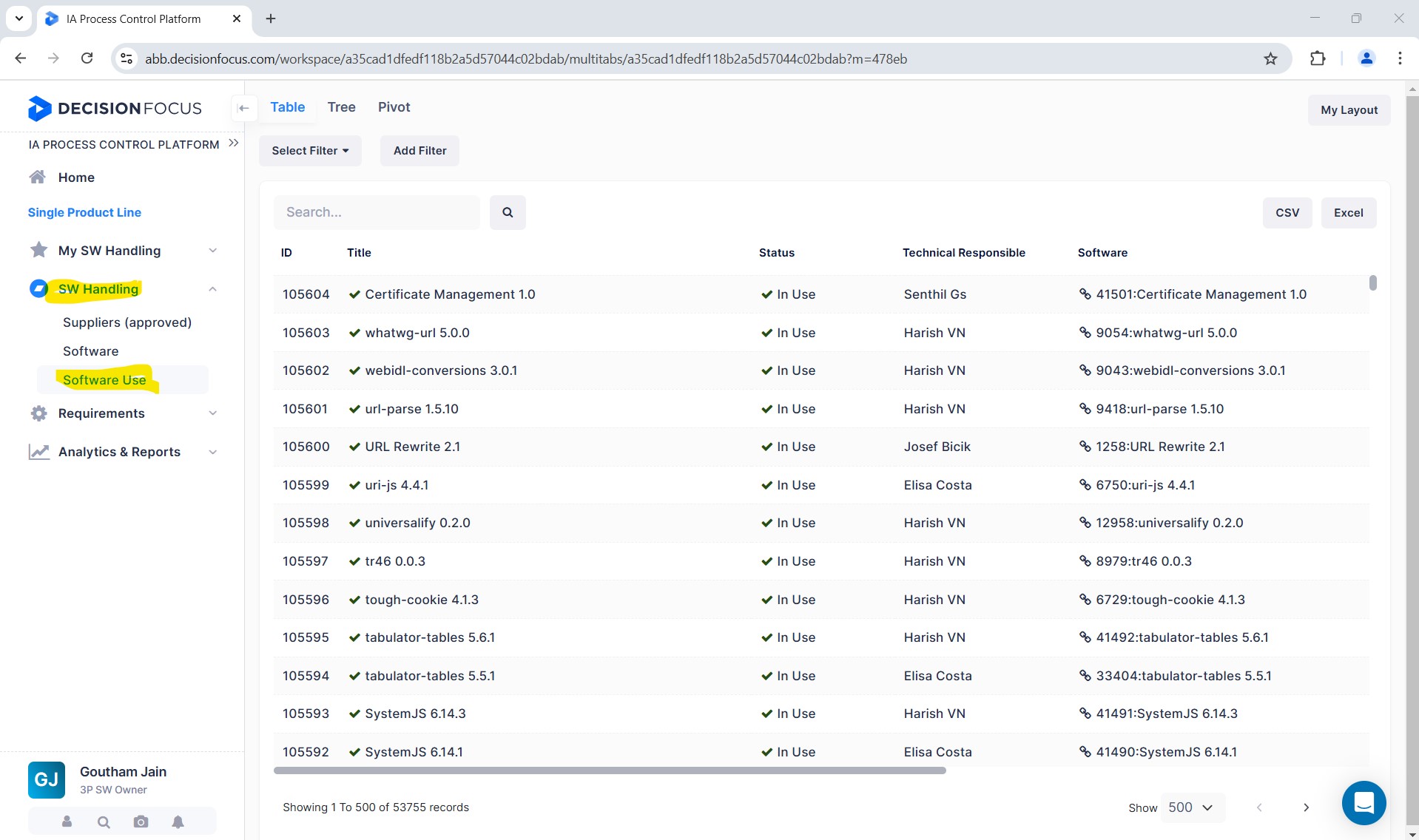Open the tab search dropdown arrow
The image size is (1419, 840).
point(19,18)
